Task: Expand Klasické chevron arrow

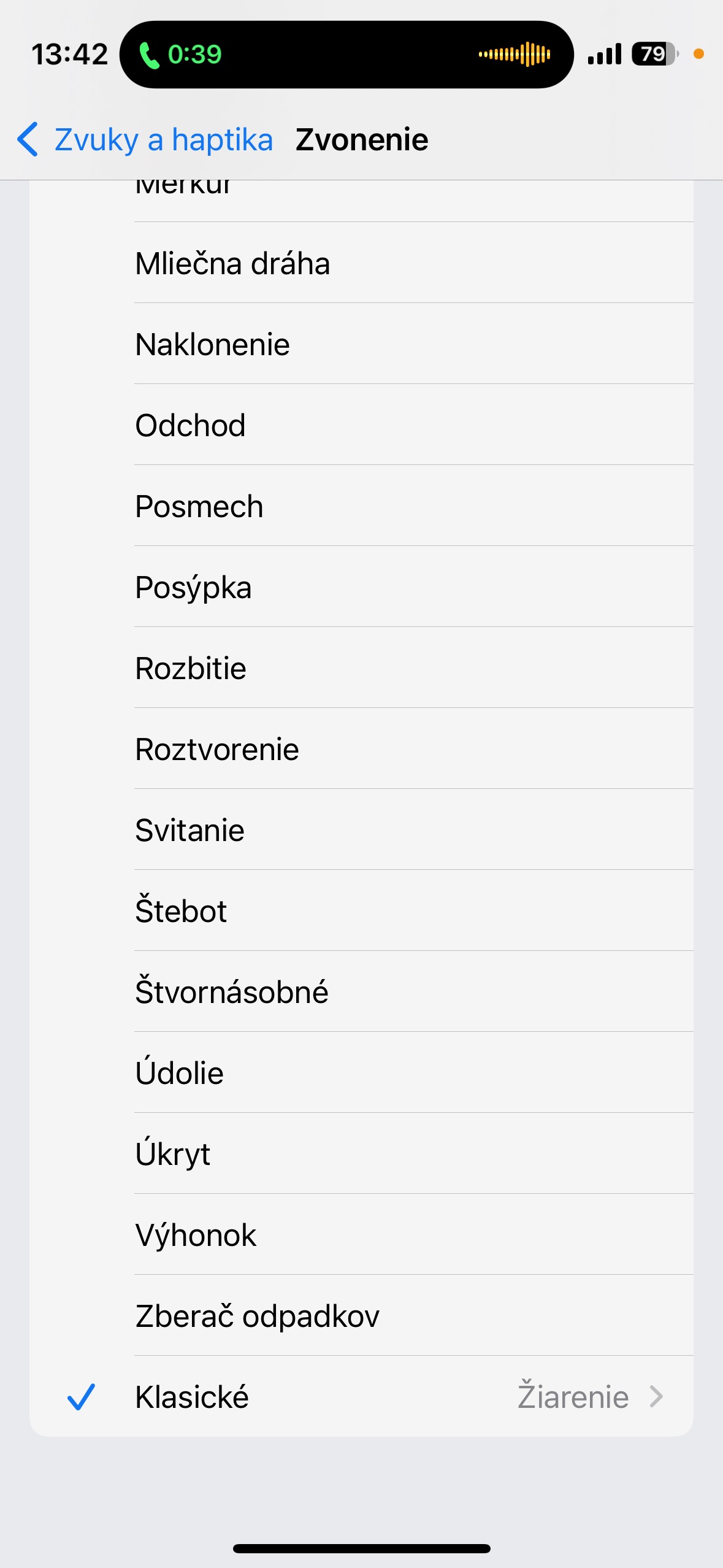Action: [657, 1397]
